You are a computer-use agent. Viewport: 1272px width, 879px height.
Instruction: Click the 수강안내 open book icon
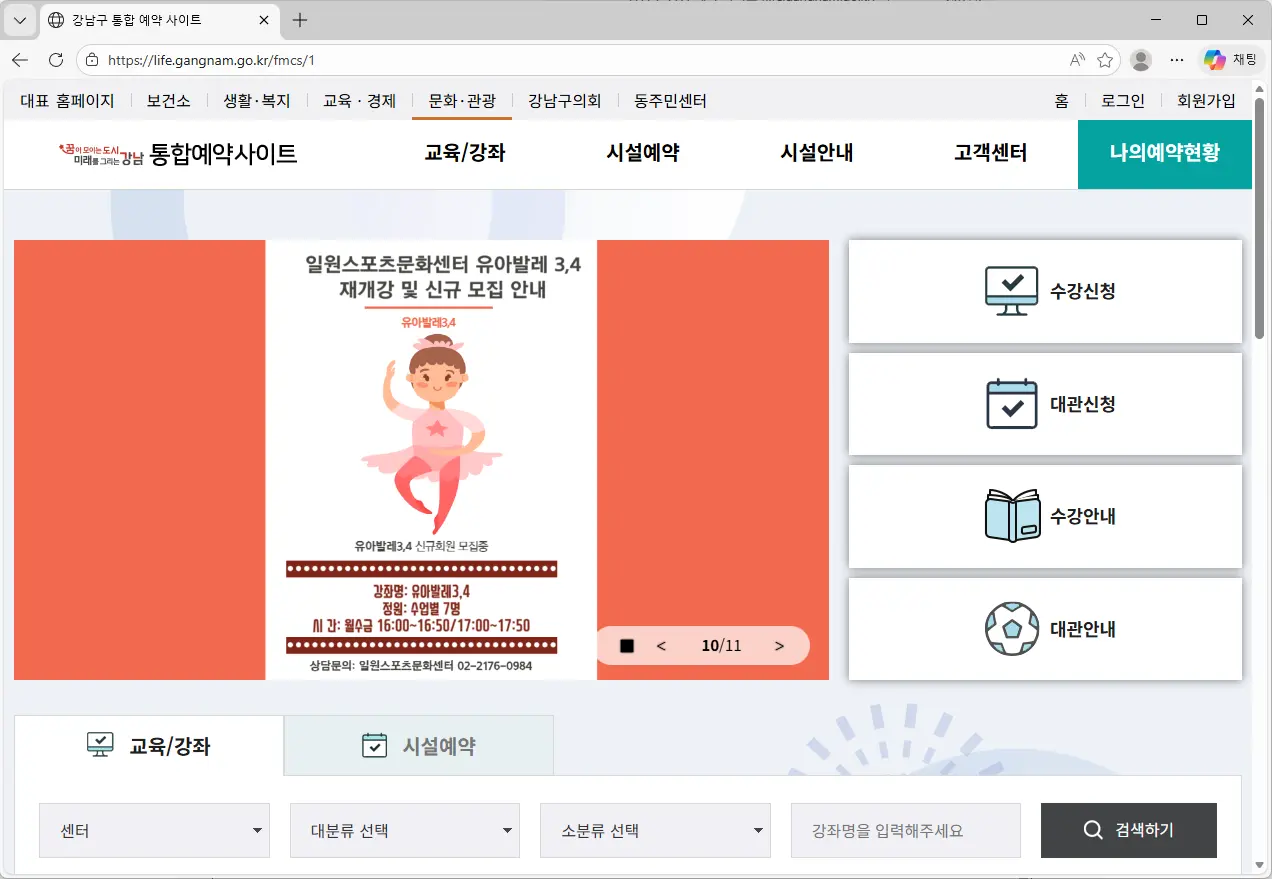tap(1011, 516)
